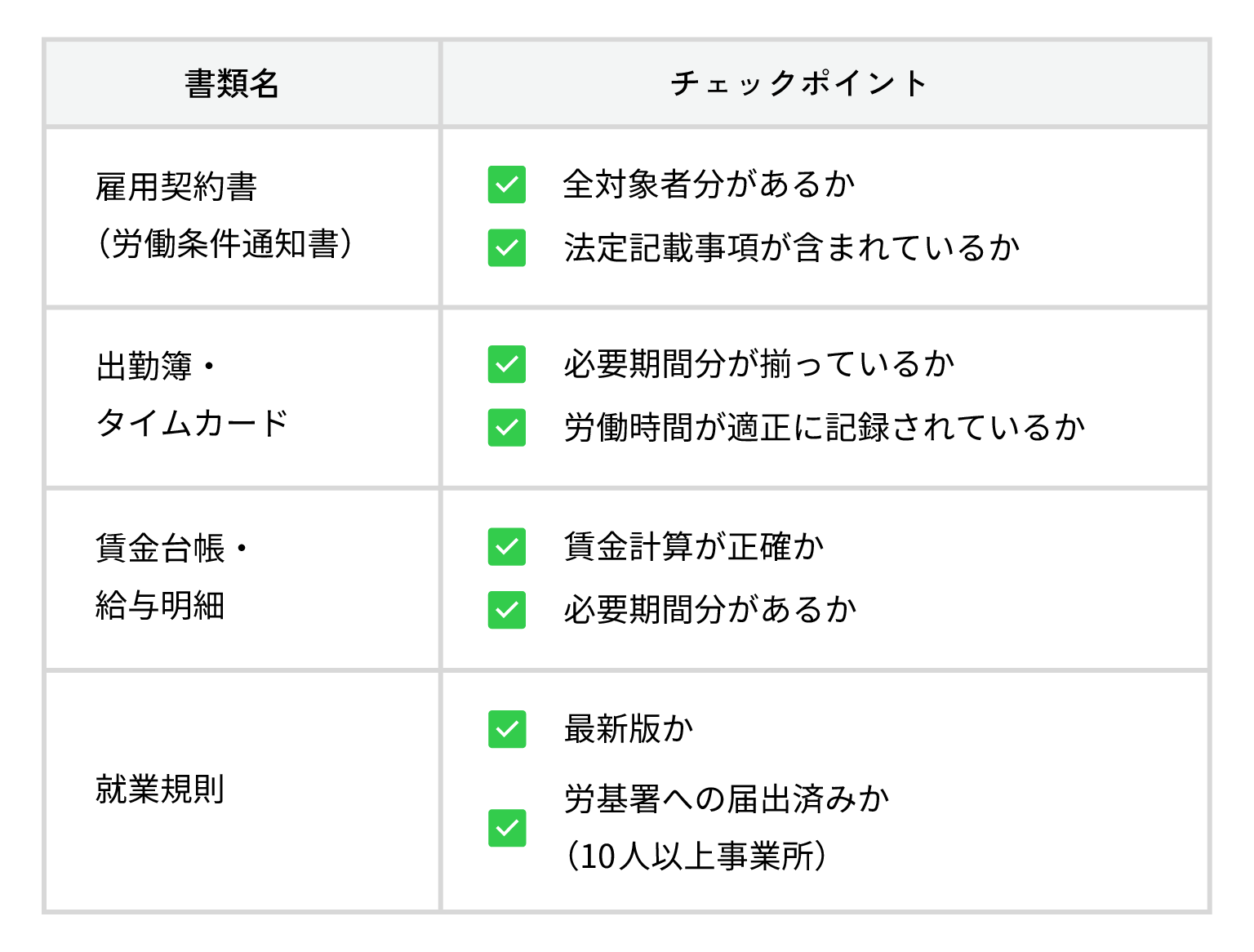
Task: Toggle checkbox for 必要期間分があるか
Action: [507, 610]
